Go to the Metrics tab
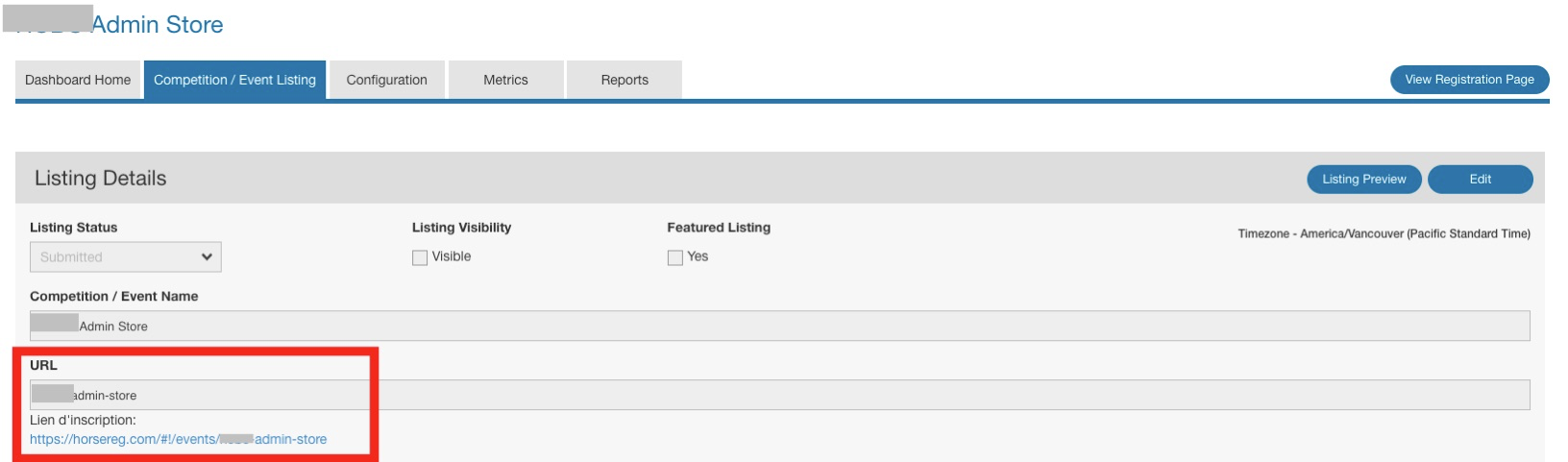Screen dimensions: 1568x462 (x=505, y=80)
